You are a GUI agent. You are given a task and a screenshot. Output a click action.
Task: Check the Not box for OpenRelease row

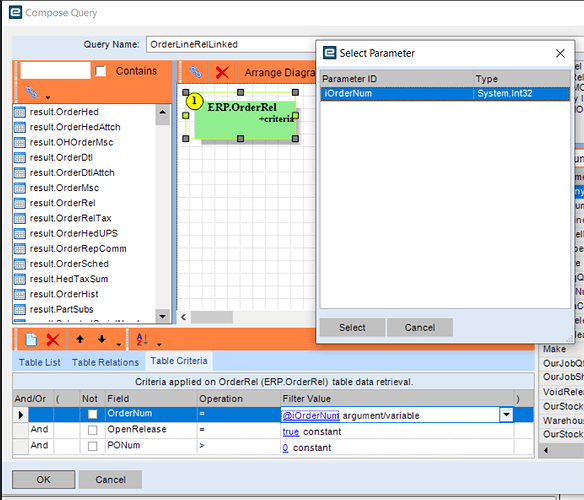[x=92, y=430]
